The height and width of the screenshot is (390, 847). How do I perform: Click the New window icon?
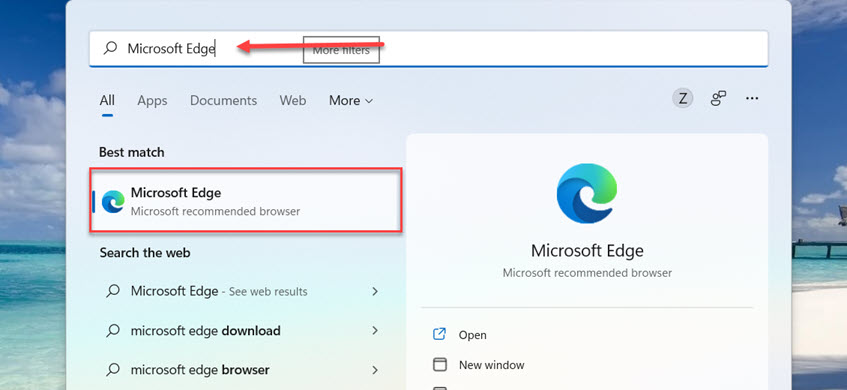(x=440, y=365)
